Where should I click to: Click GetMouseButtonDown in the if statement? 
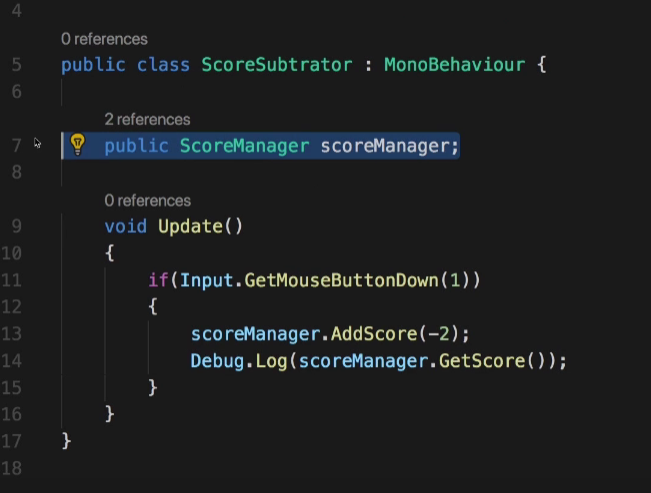pyautogui.click(x=341, y=280)
